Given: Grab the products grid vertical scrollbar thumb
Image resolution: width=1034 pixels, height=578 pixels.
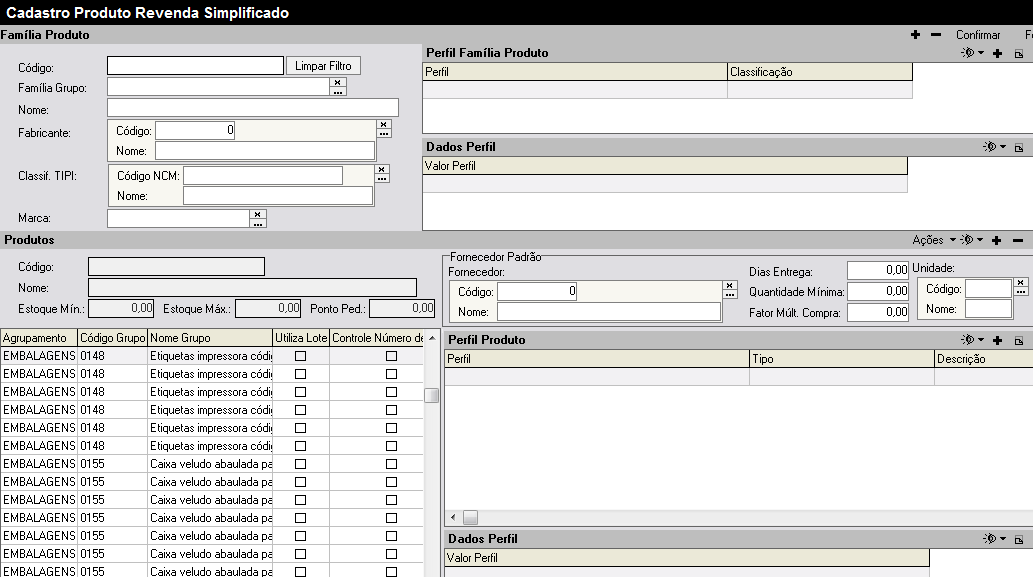Looking at the screenshot, I should pyautogui.click(x=432, y=395).
